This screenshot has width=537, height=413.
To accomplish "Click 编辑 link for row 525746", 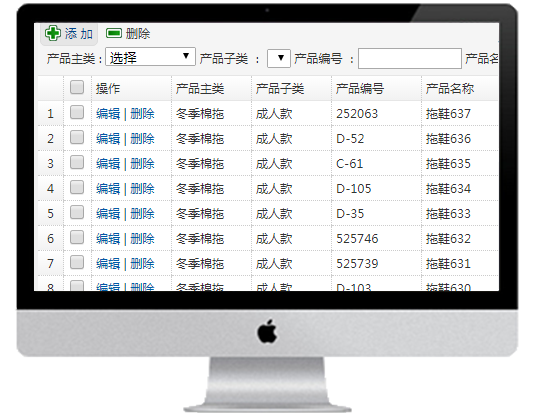I will [108, 239].
